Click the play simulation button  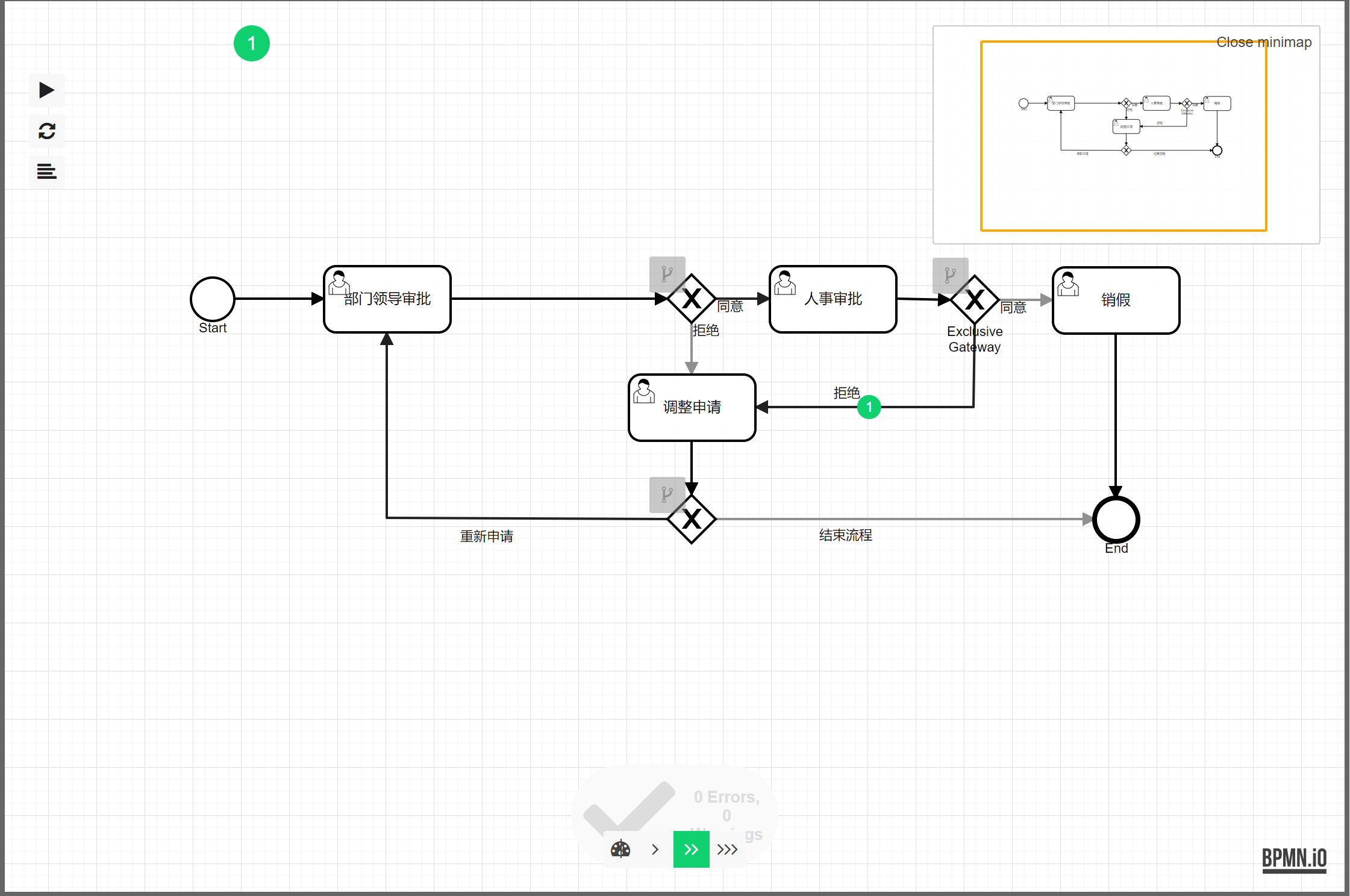click(46, 90)
